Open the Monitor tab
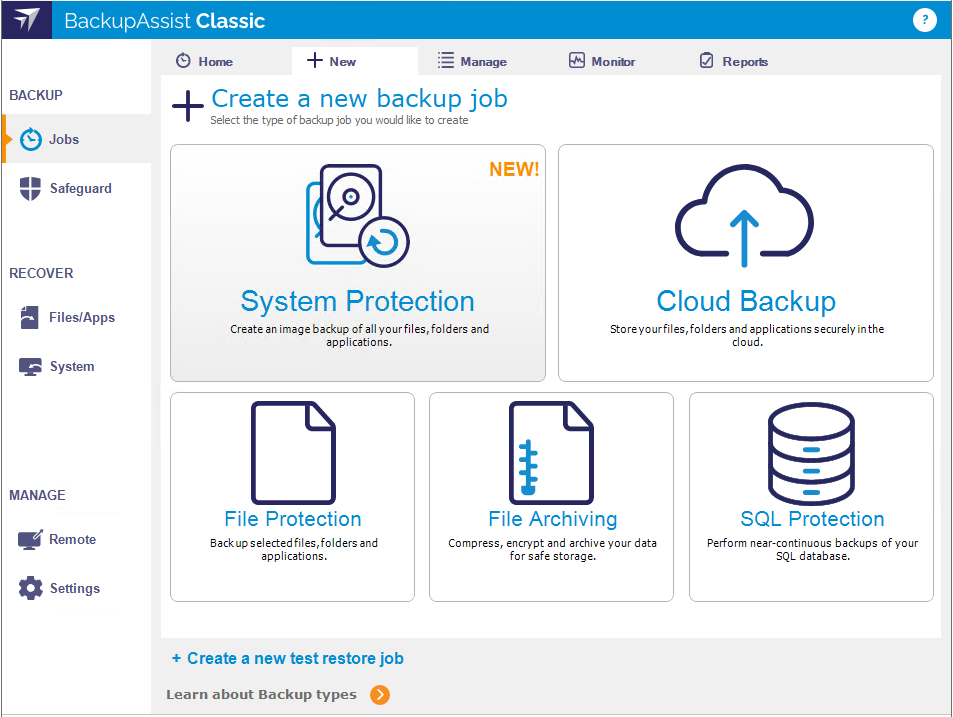The width and height of the screenshot is (953, 717). pos(601,62)
